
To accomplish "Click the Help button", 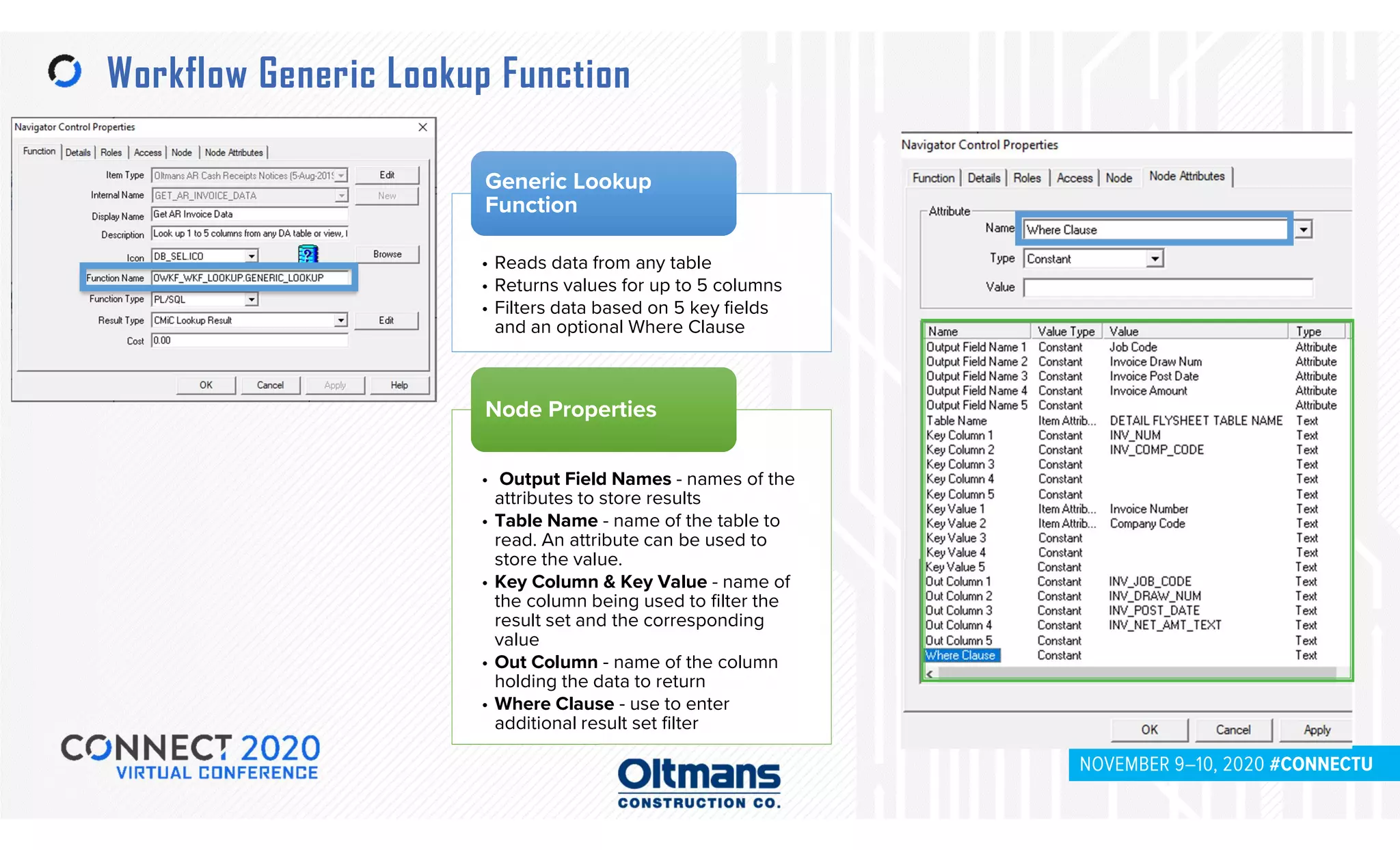I will pyautogui.click(x=399, y=385).
